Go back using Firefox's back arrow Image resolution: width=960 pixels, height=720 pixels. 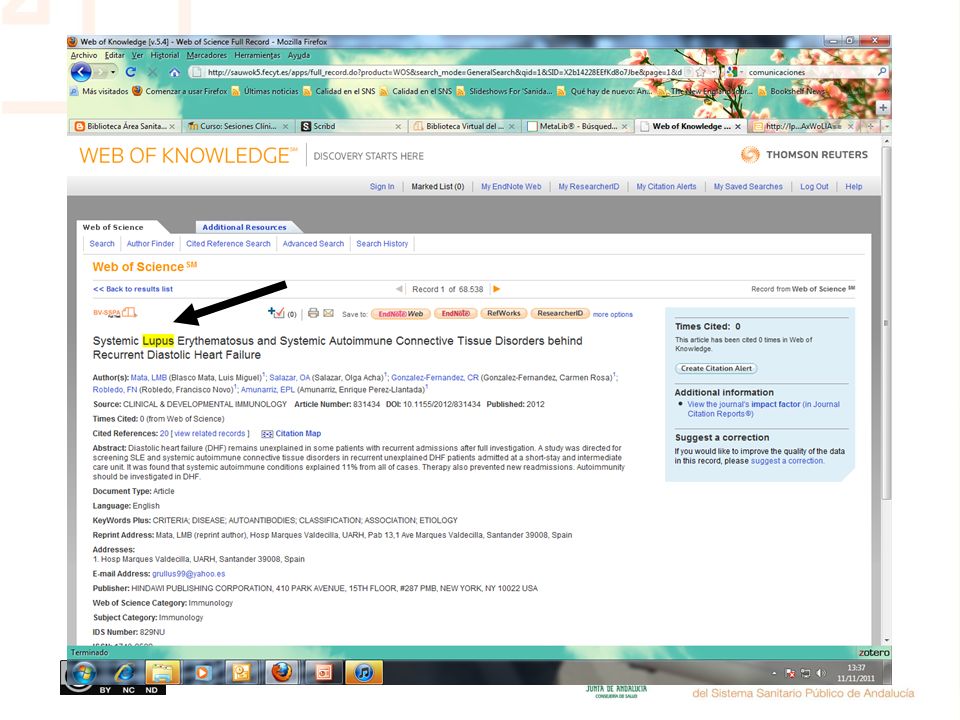tap(81, 72)
